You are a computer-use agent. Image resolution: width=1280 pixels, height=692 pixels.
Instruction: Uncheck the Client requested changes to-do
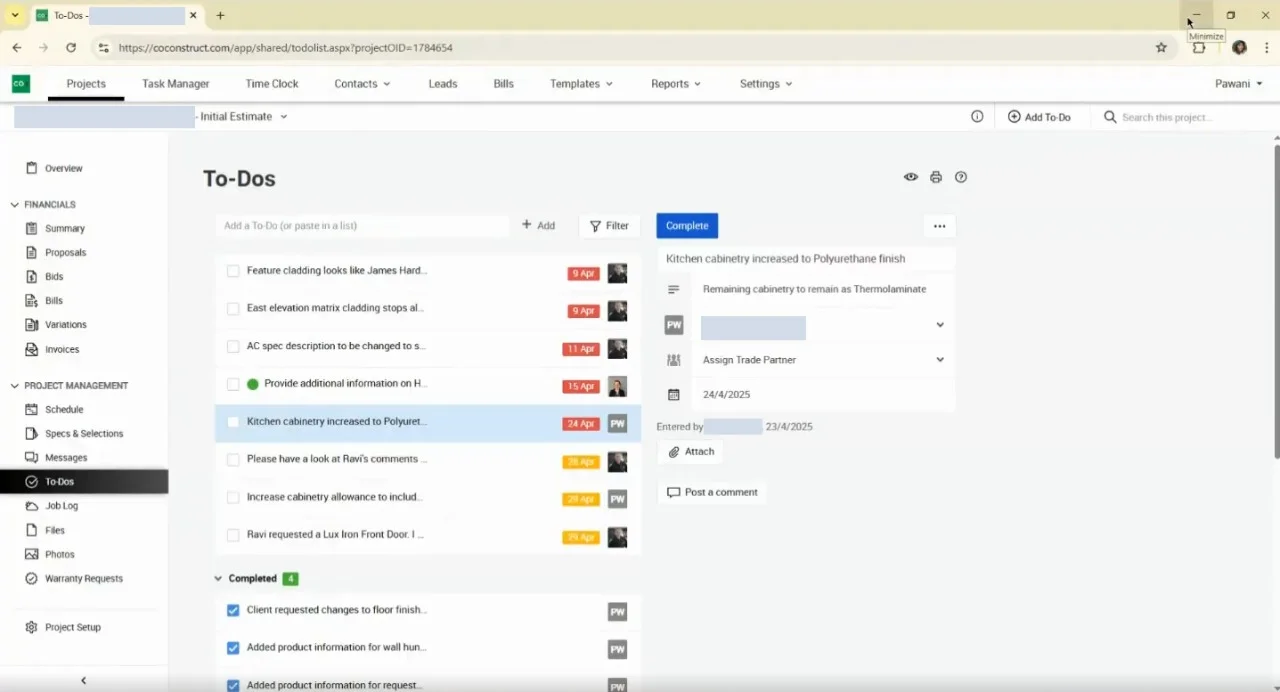(233, 610)
